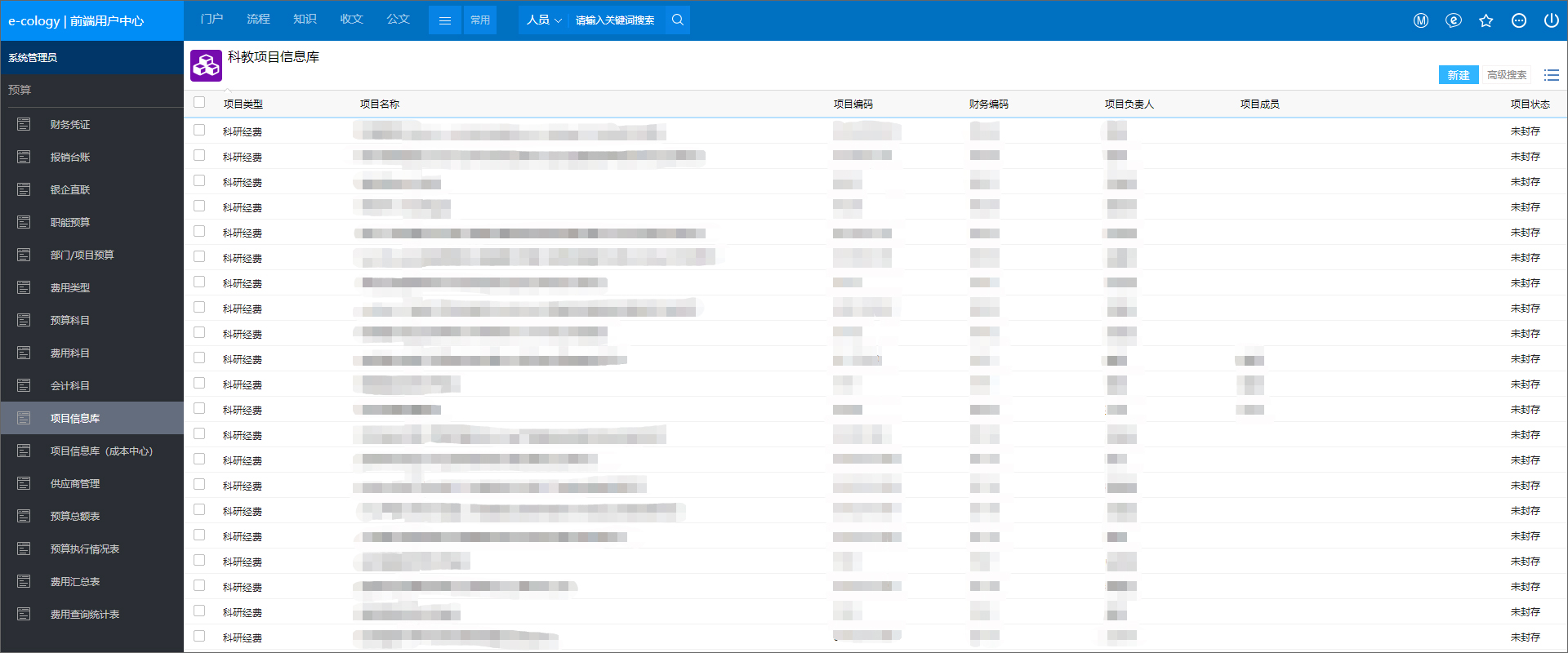Expand the 人员 search type dropdown
The image size is (1568, 653).
[x=544, y=20]
